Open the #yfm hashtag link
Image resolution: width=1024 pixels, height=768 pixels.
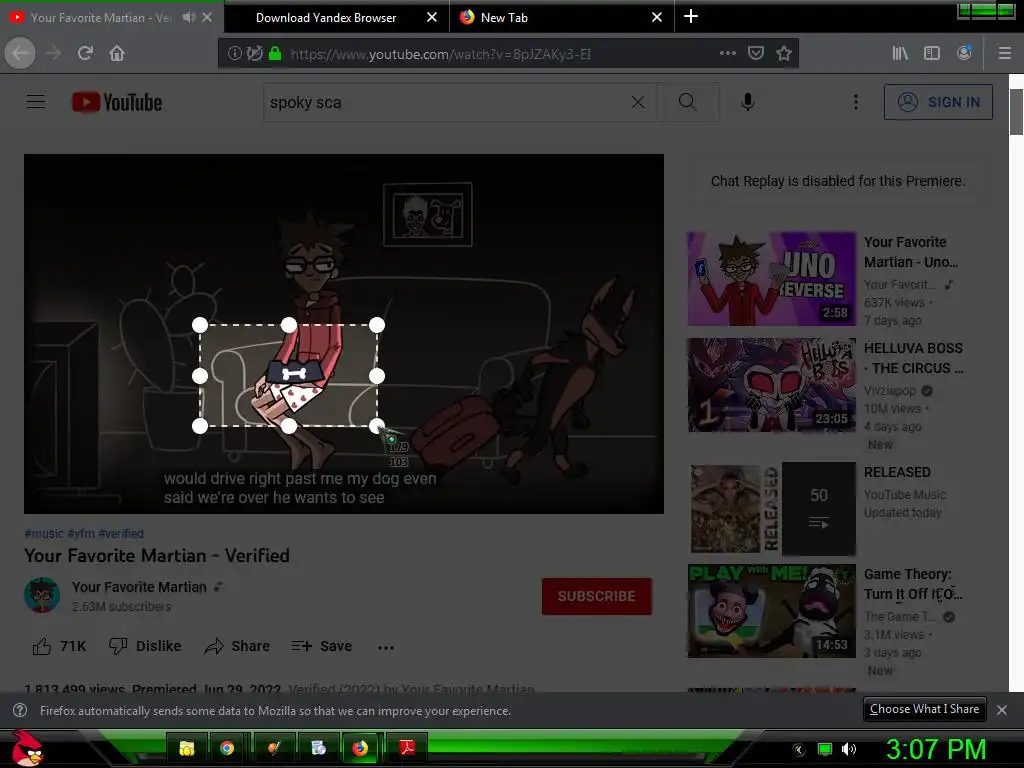81,534
